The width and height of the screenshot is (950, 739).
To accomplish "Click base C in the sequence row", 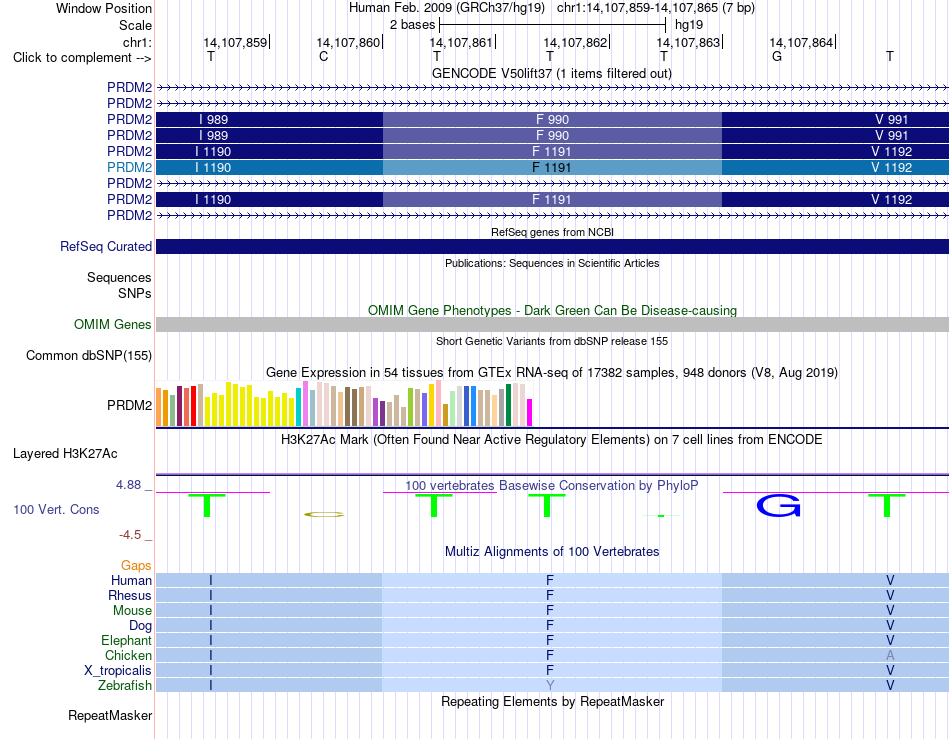I will coord(324,56).
